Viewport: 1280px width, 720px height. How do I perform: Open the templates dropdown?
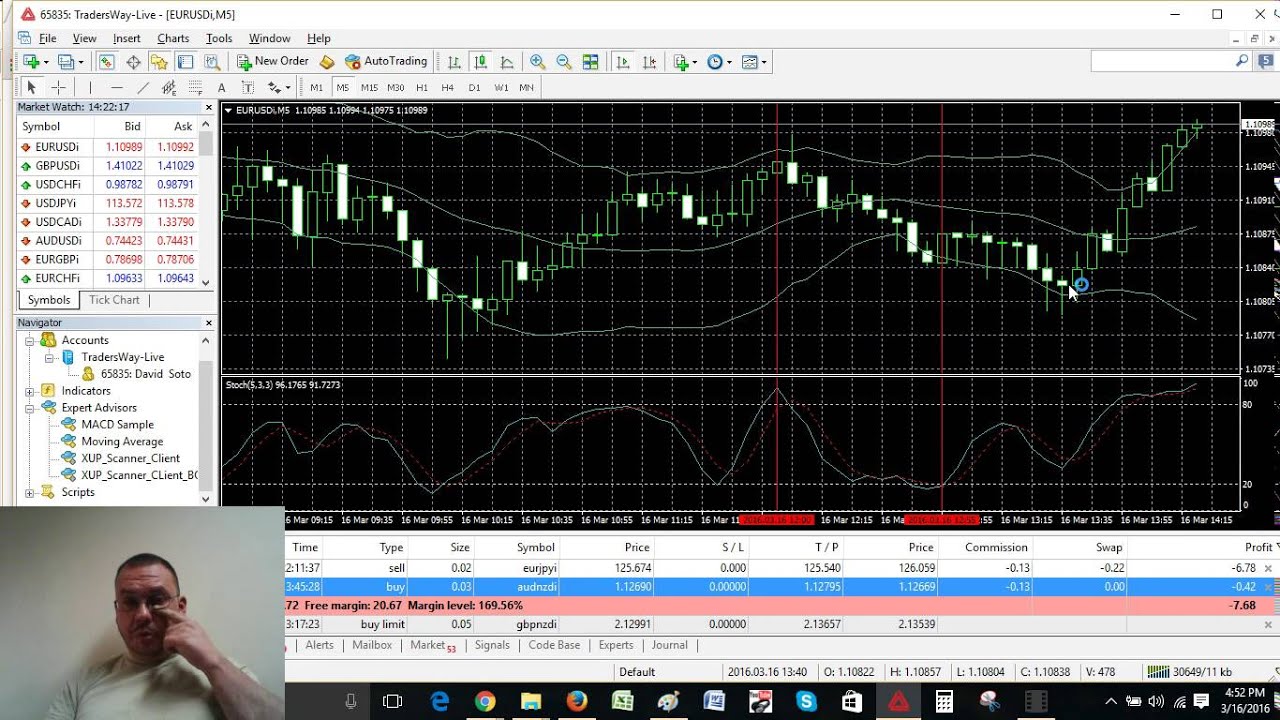pos(754,61)
